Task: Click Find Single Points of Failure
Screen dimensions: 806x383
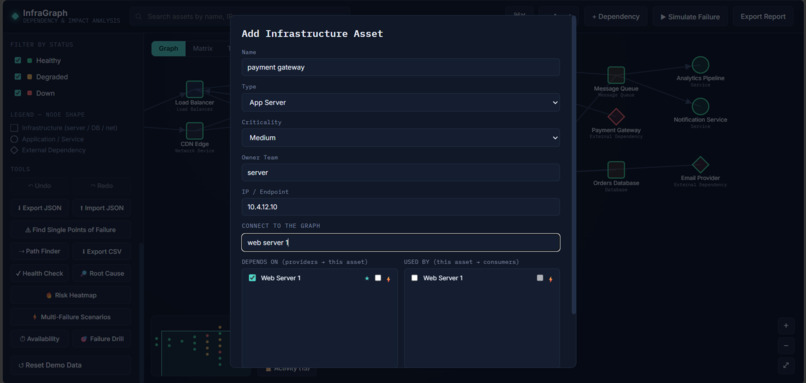Action: tap(70, 230)
